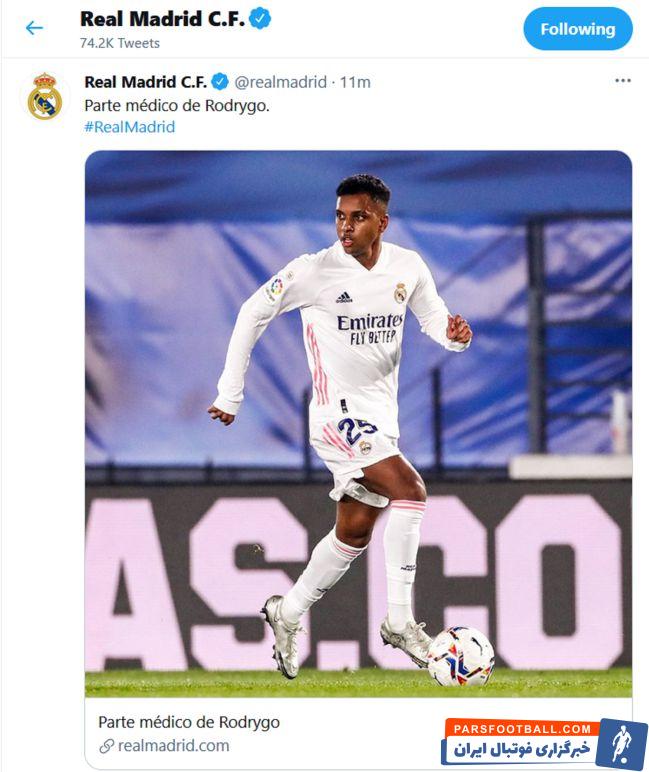The height and width of the screenshot is (772, 649).
Task: Open the @realmadrid handle link
Action: (281, 82)
